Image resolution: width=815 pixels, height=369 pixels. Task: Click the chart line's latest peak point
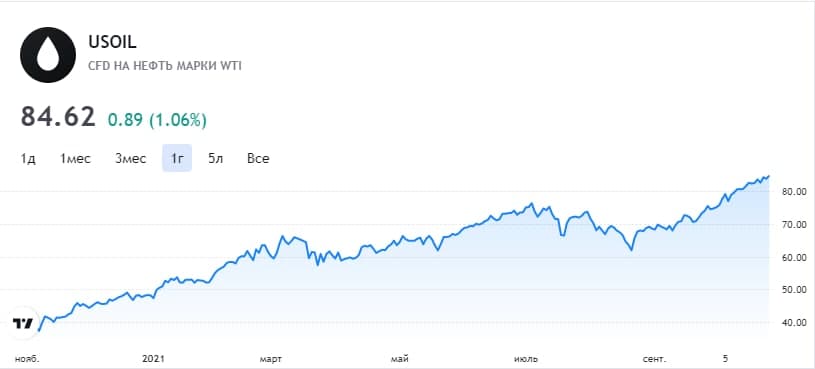tap(768, 176)
